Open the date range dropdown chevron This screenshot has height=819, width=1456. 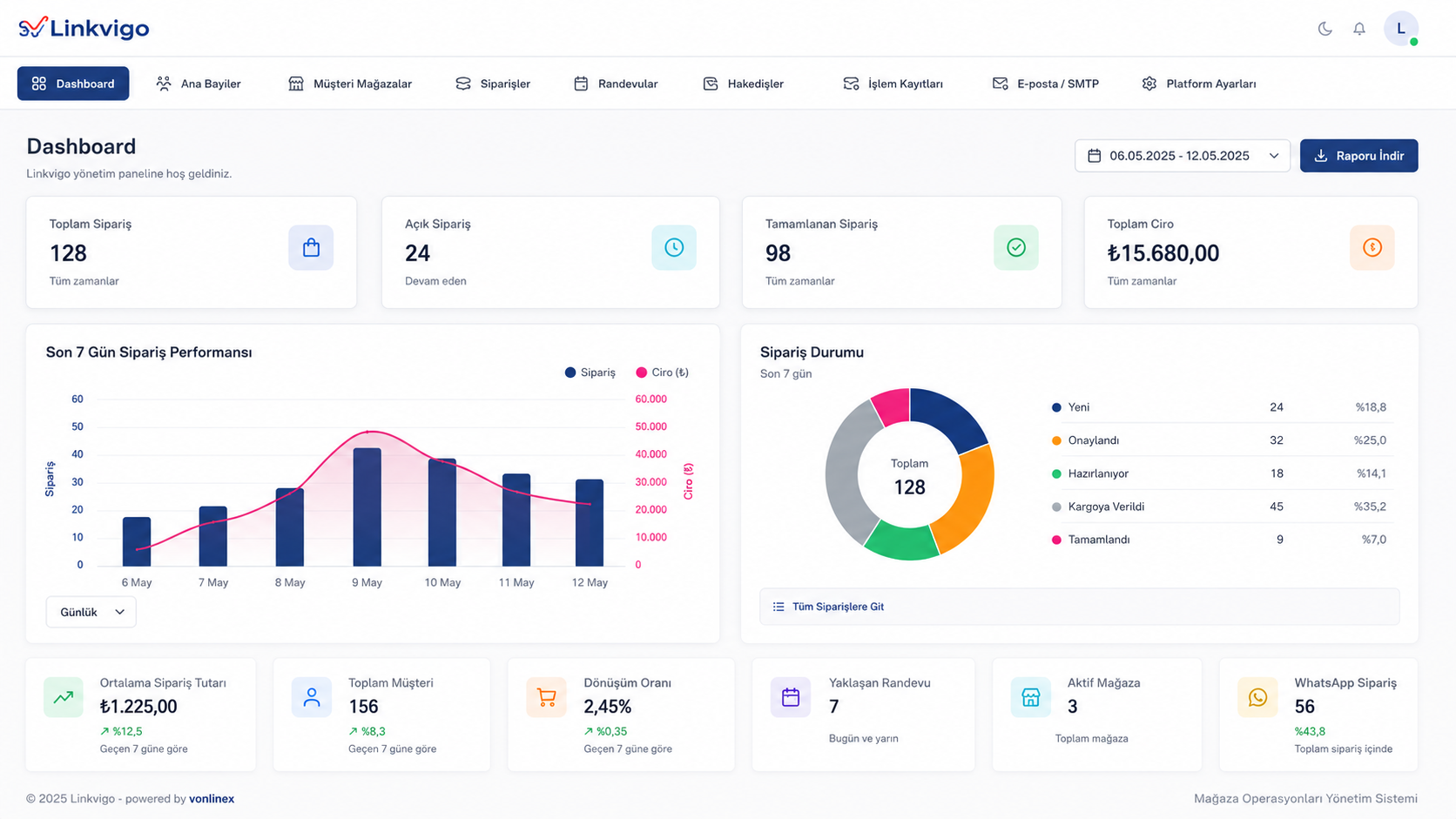click(x=1274, y=156)
